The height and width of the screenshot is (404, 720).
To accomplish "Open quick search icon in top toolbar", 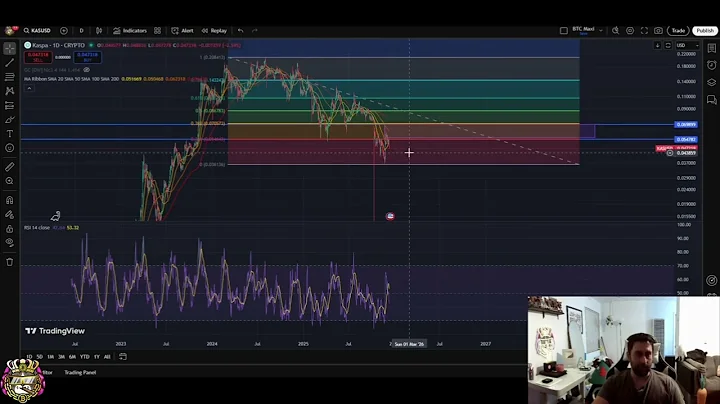I will 615,31.
